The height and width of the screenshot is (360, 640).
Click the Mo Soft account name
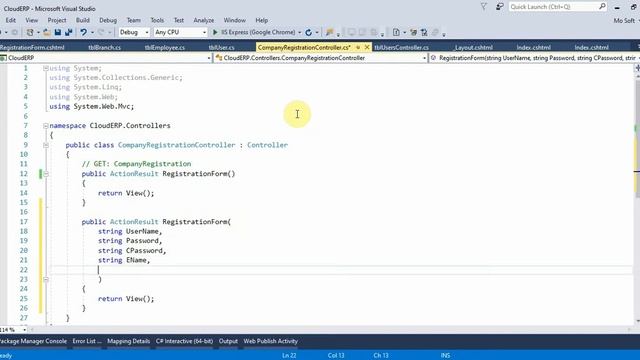(624, 20)
